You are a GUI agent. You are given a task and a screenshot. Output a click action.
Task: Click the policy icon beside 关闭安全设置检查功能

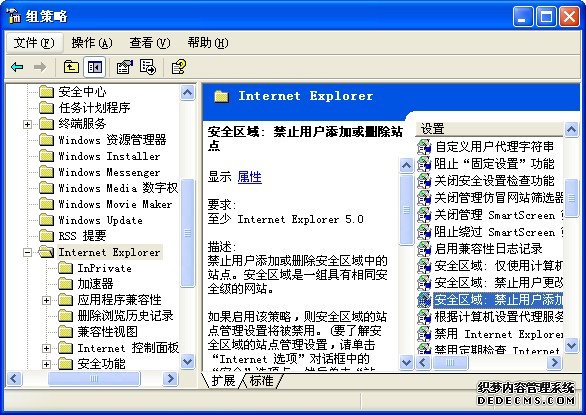point(424,181)
